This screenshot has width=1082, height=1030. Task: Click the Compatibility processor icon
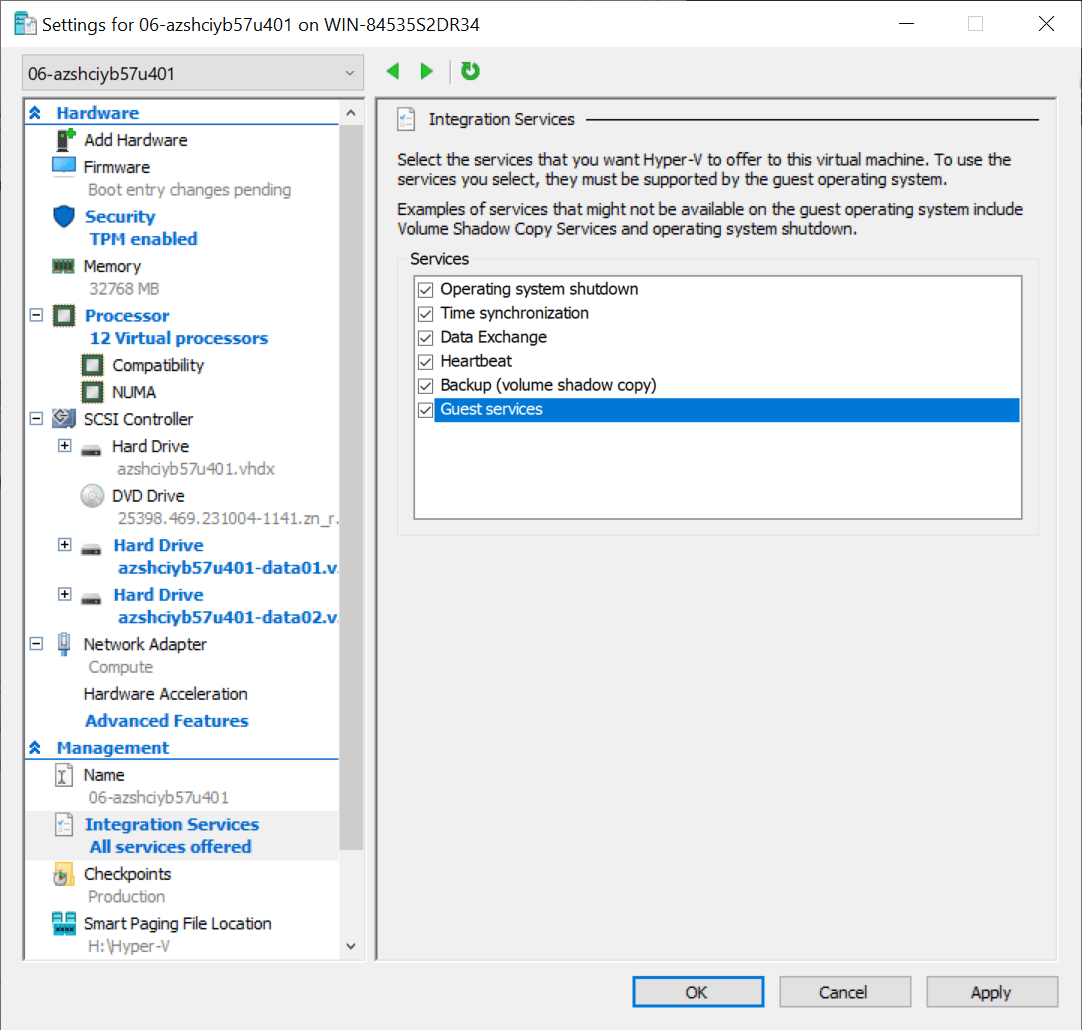[x=92, y=365]
